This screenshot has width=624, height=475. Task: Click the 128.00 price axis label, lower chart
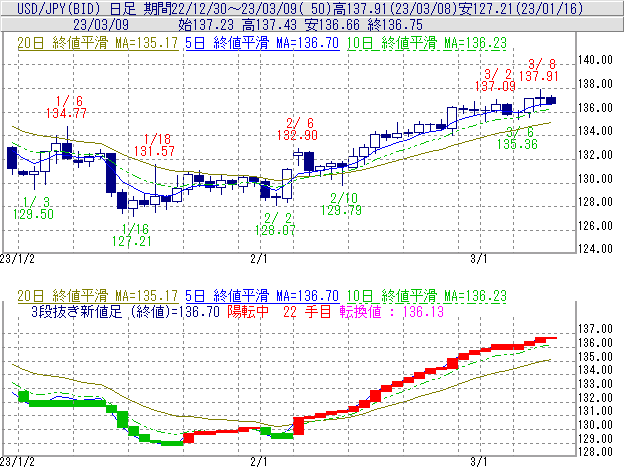click(595, 452)
